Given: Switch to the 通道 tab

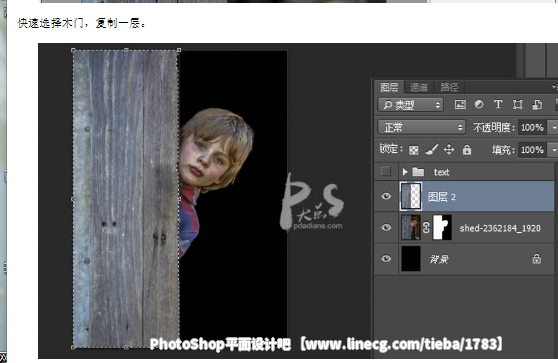Looking at the screenshot, I should 419,87.
